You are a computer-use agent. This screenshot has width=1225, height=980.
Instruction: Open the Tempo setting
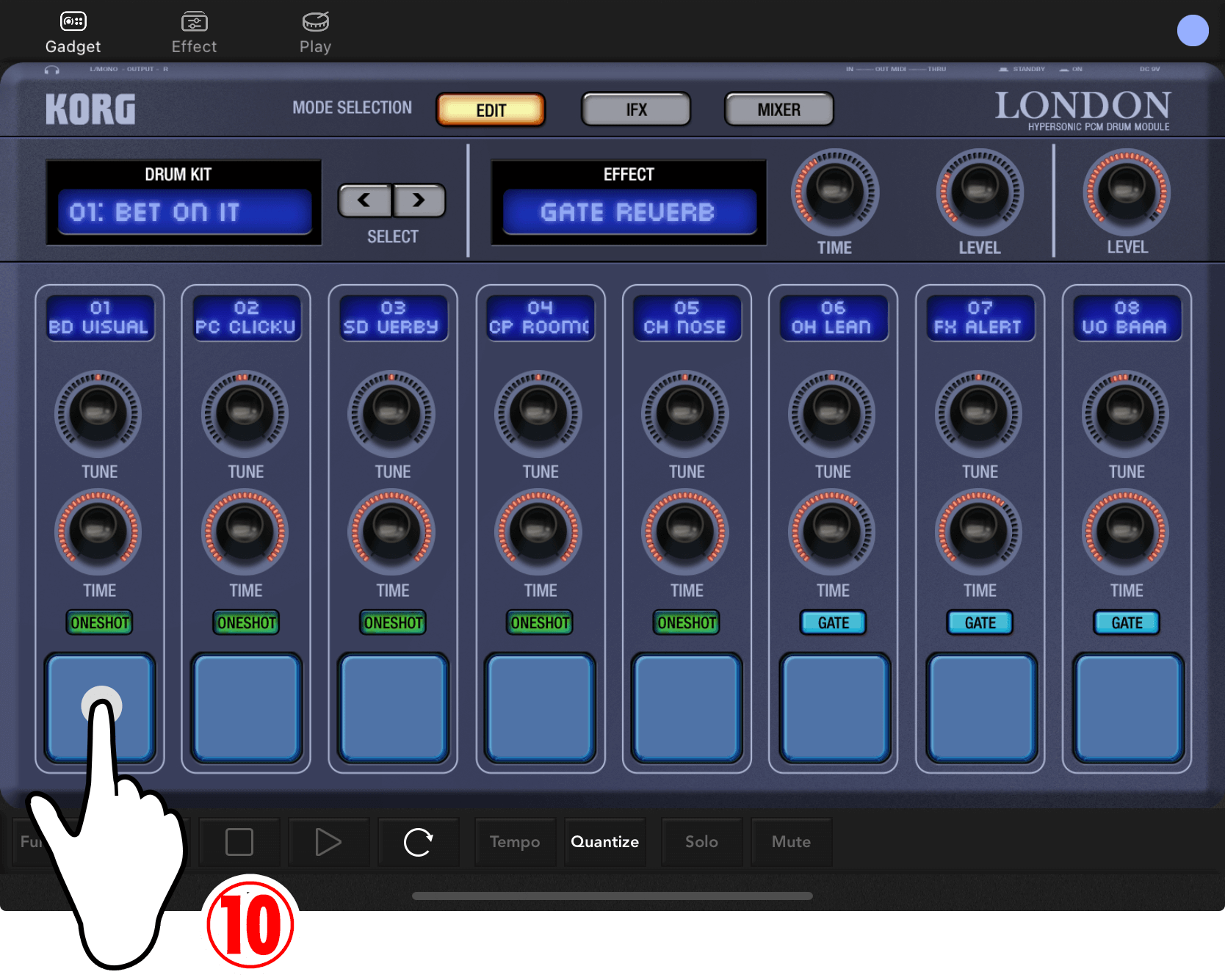515,842
